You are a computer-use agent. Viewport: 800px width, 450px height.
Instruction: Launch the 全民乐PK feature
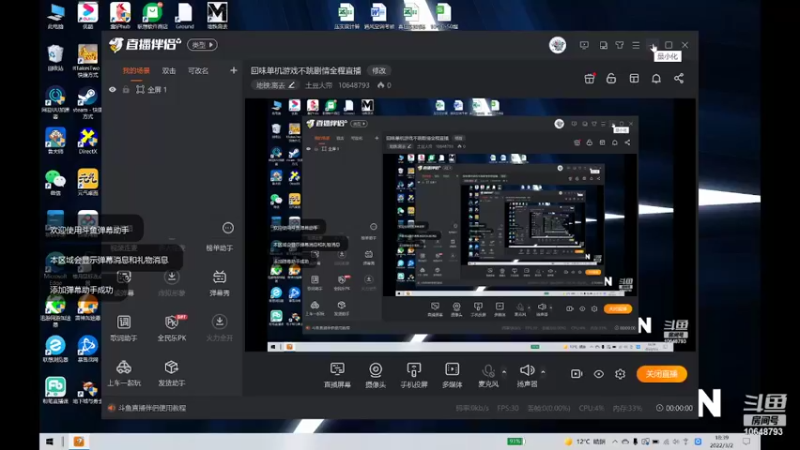[172, 328]
